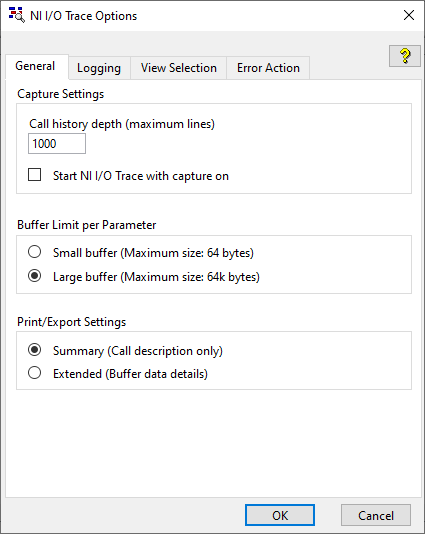Click the Call history depth (maximum lines) label

(x=122, y=124)
